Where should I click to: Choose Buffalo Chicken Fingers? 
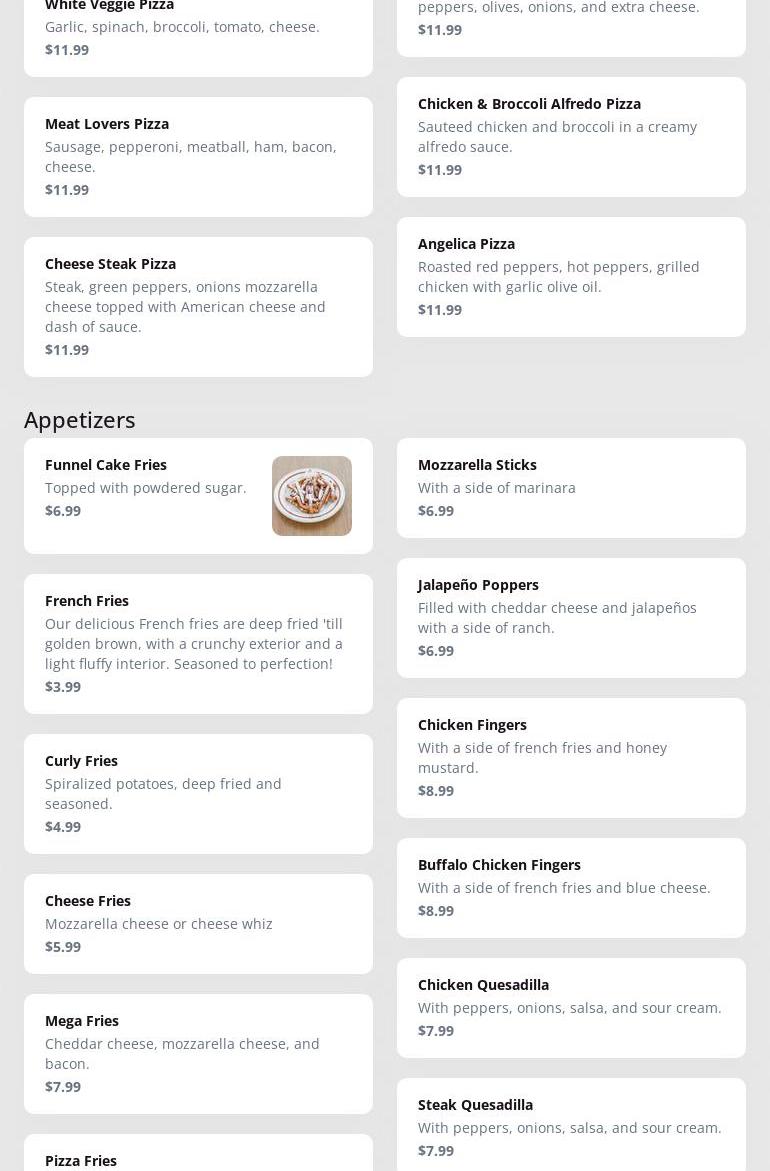click(x=571, y=887)
